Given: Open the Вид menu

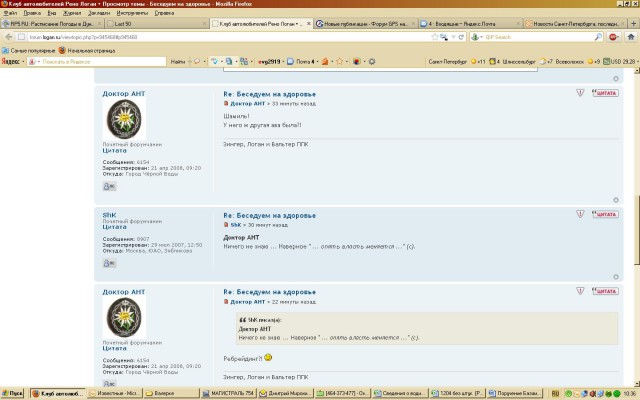Looking at the screenshot, I should 52,13.
